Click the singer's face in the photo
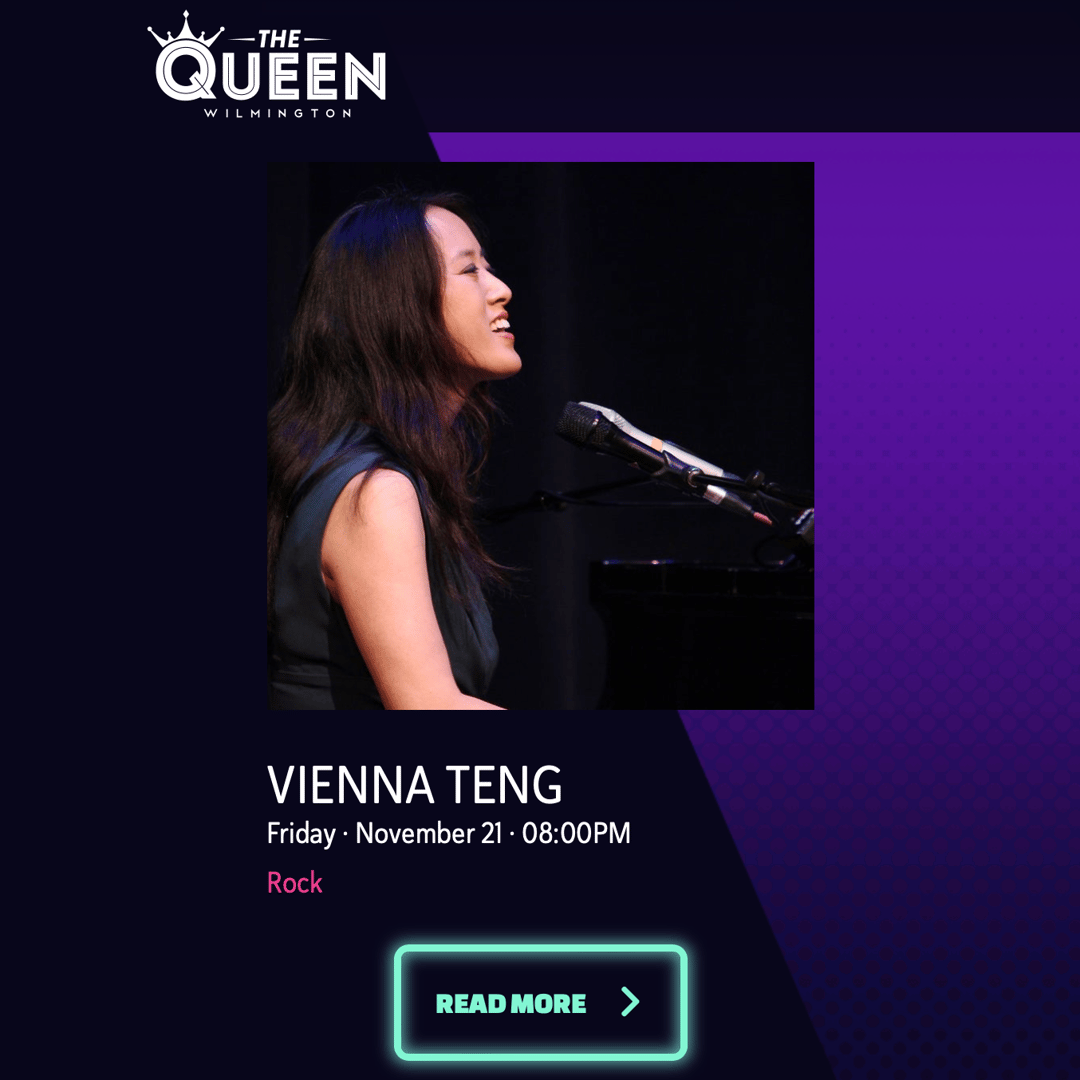The height and width of the screenshot is (1080, 1080). pyautogui.click(x=475, y=303)
